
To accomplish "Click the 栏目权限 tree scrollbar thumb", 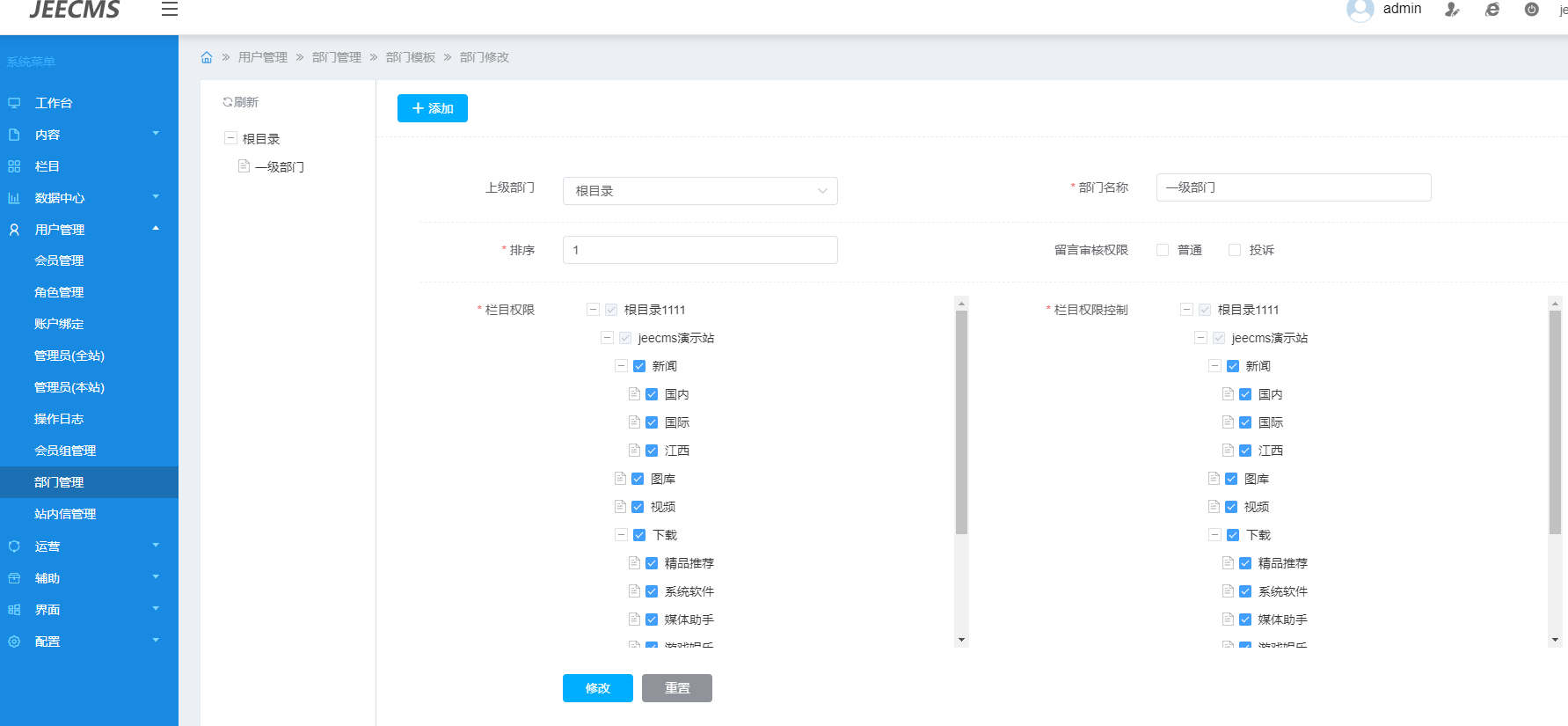I will (x=961, y=422).
